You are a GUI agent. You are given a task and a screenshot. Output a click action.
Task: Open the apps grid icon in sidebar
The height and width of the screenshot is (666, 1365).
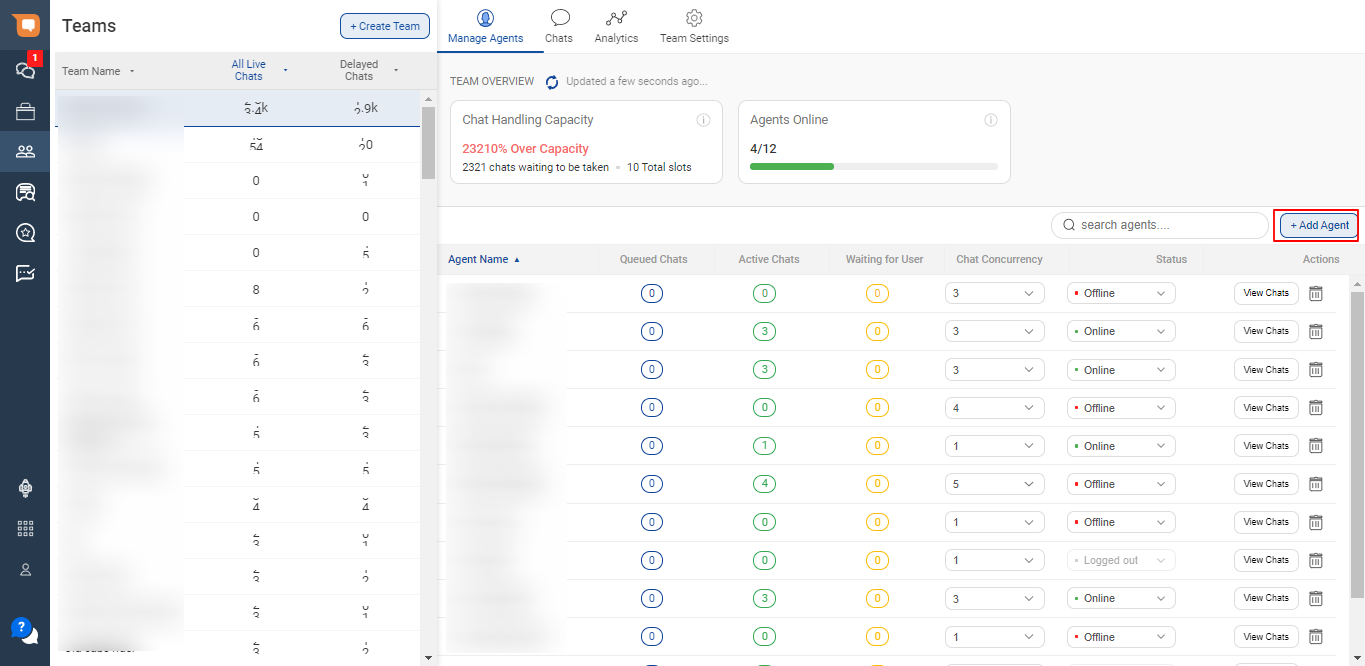point(26,529)
